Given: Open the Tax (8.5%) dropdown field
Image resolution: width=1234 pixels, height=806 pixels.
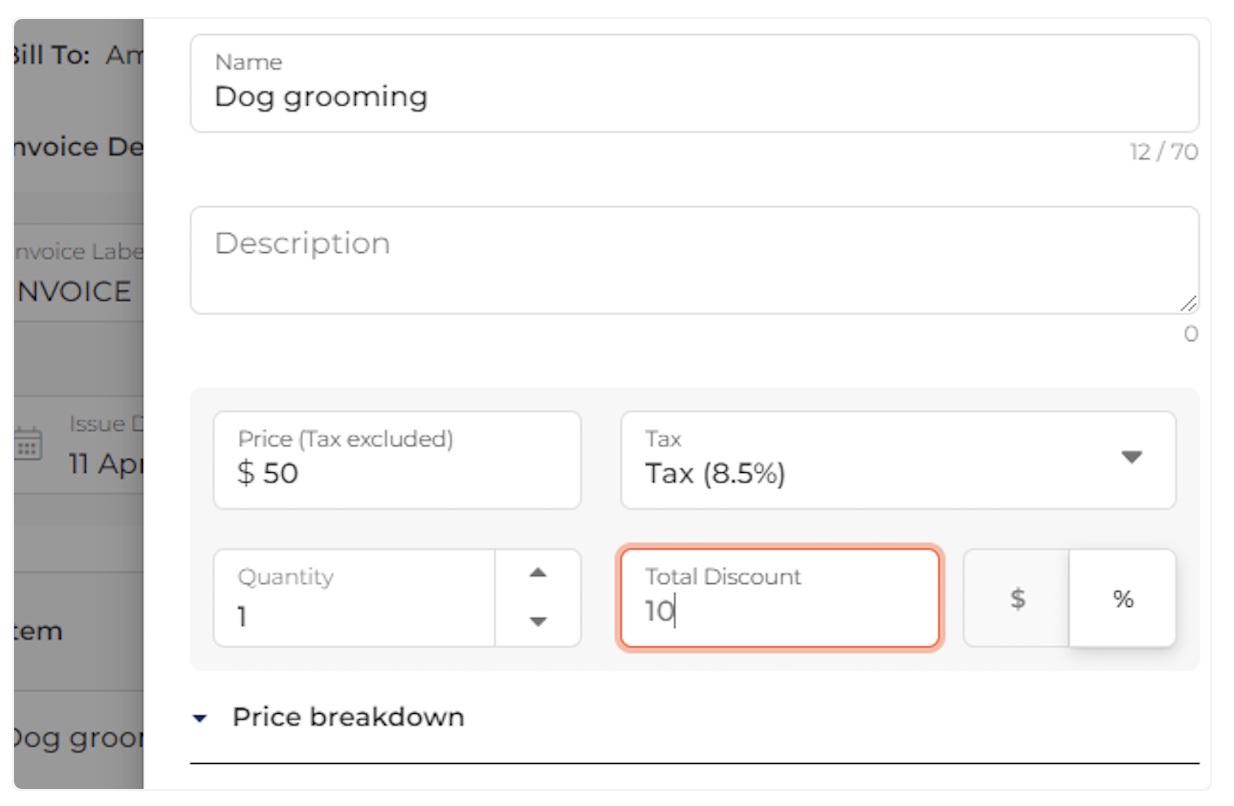Looking at the screenshot, I should [x=898, y=460].
